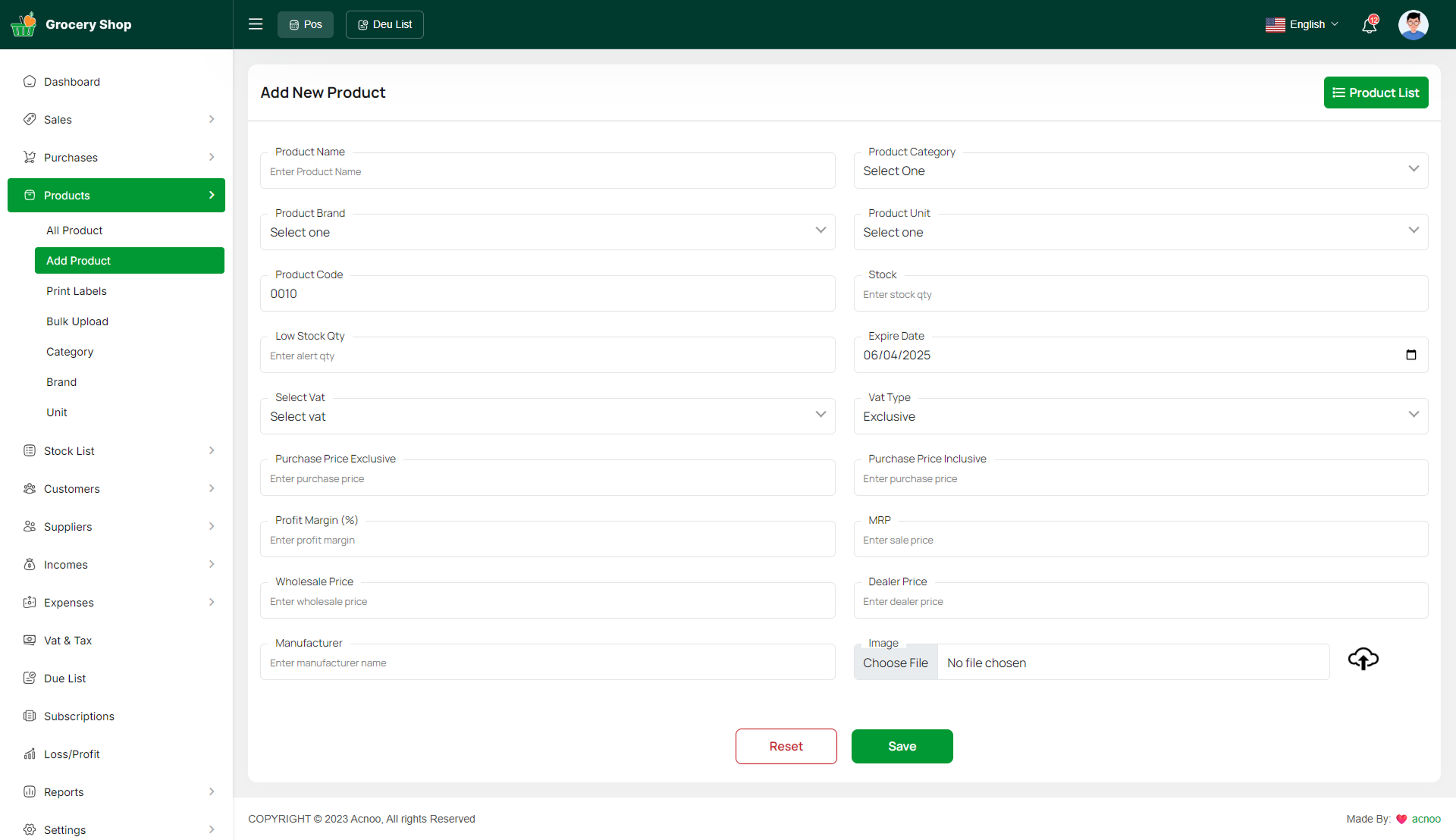The width and height of the screenshot is (1456, 840).
Task: Open the Brand submenu item
Action: click(61, 382)
